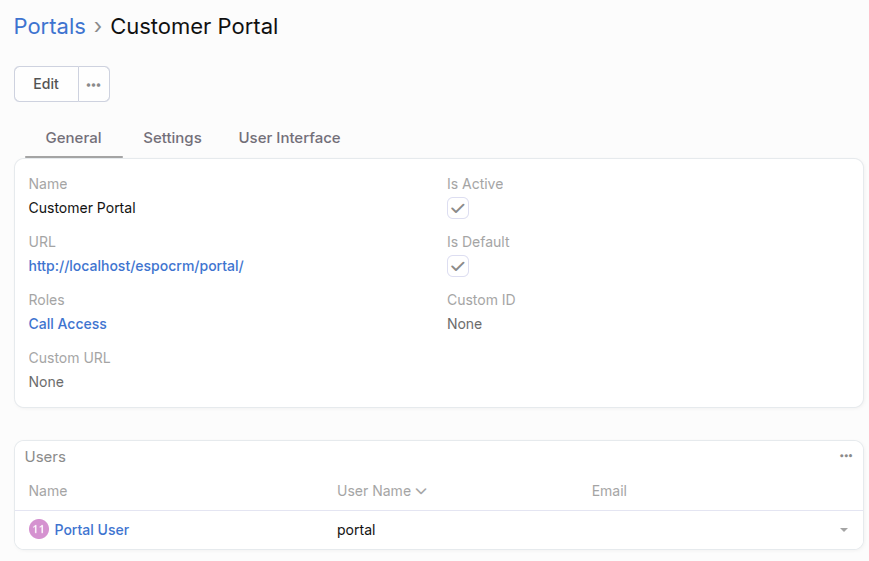869x561 pixels.
Task: Toggle the Is Default checkbox
Action: pyautogui.click(x=458, y=266)
